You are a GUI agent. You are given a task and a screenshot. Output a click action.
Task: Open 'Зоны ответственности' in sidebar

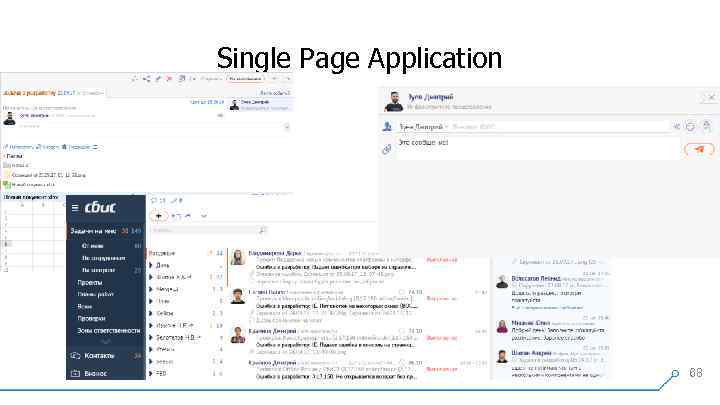[x=108, y=331]
